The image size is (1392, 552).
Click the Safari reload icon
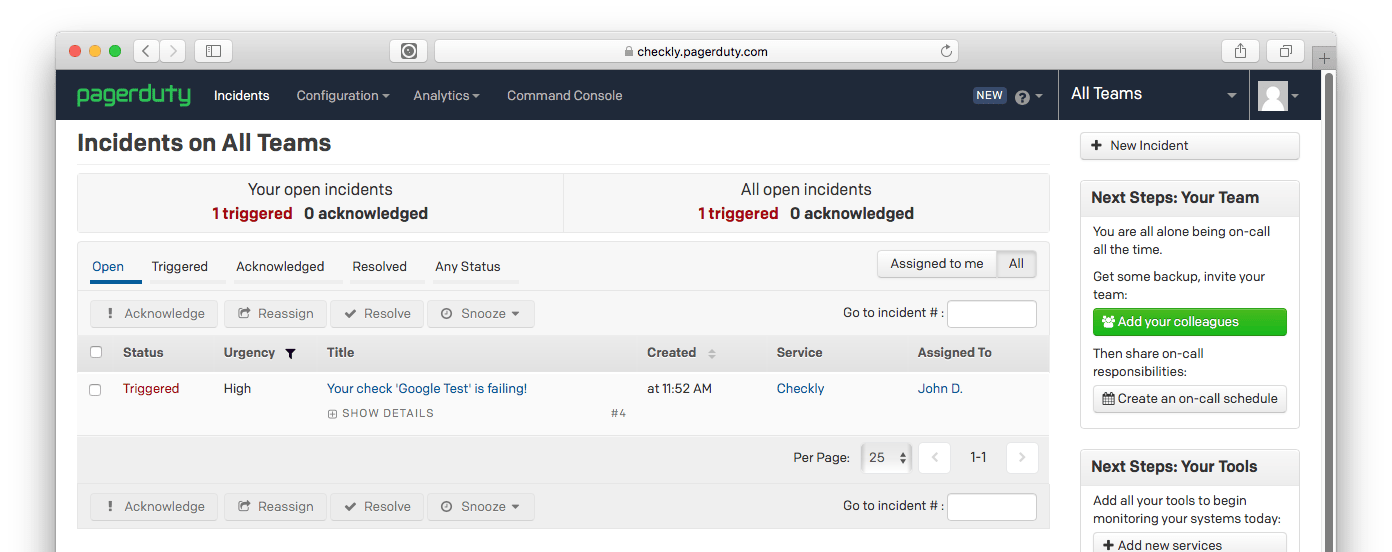click(946, 51)
